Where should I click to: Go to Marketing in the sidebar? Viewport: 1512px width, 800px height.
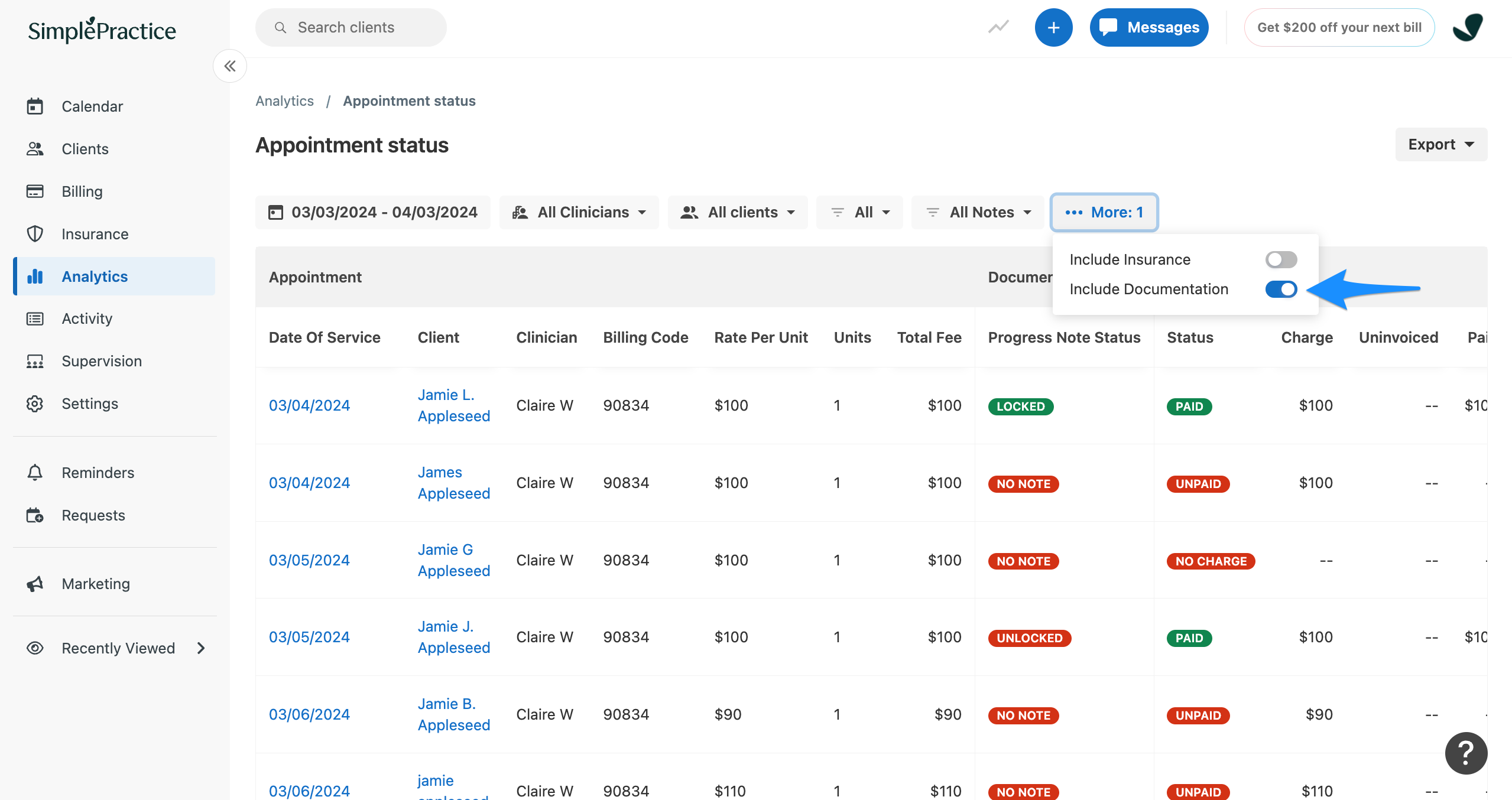pyautogui.click(x=114, y=584)
